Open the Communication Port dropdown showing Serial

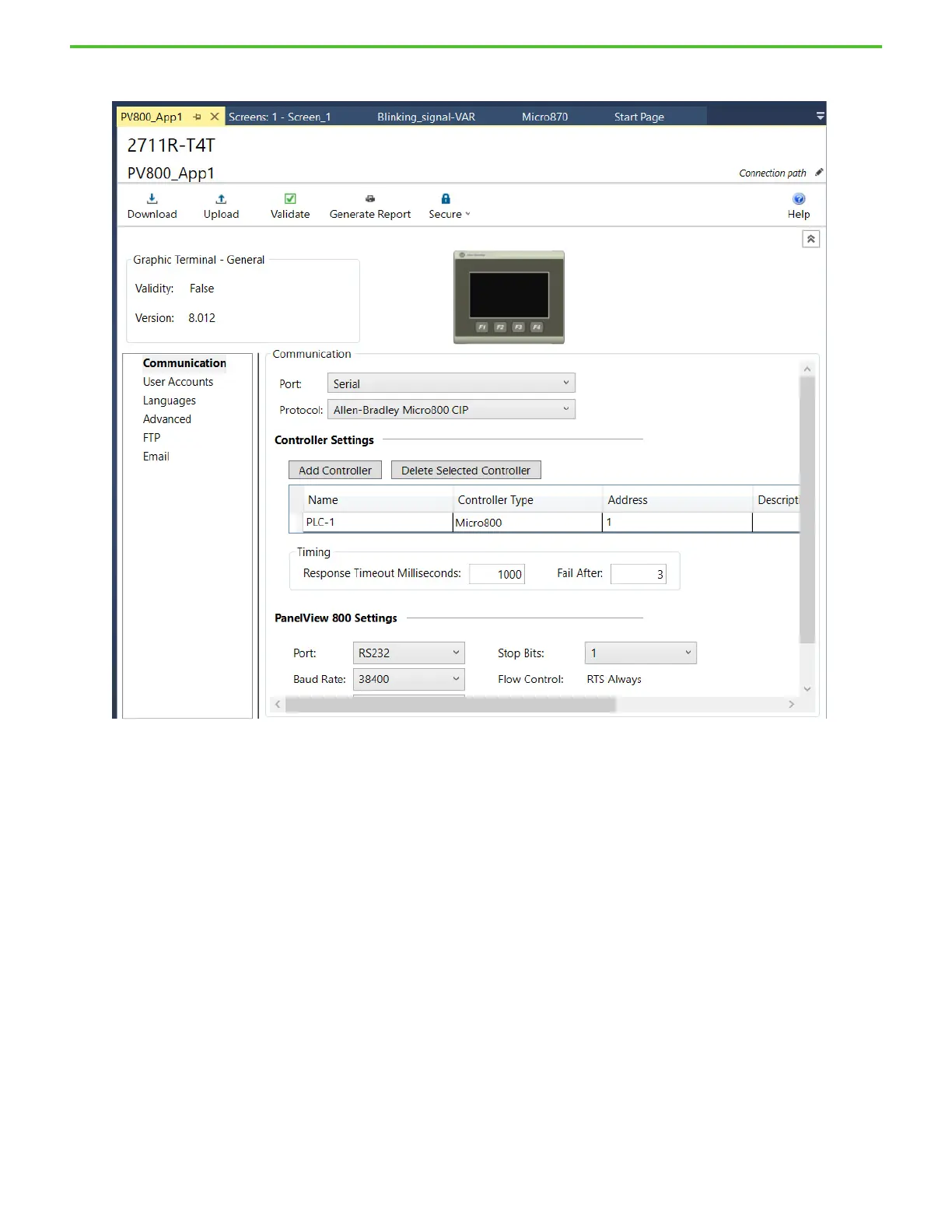coord(451,383)
